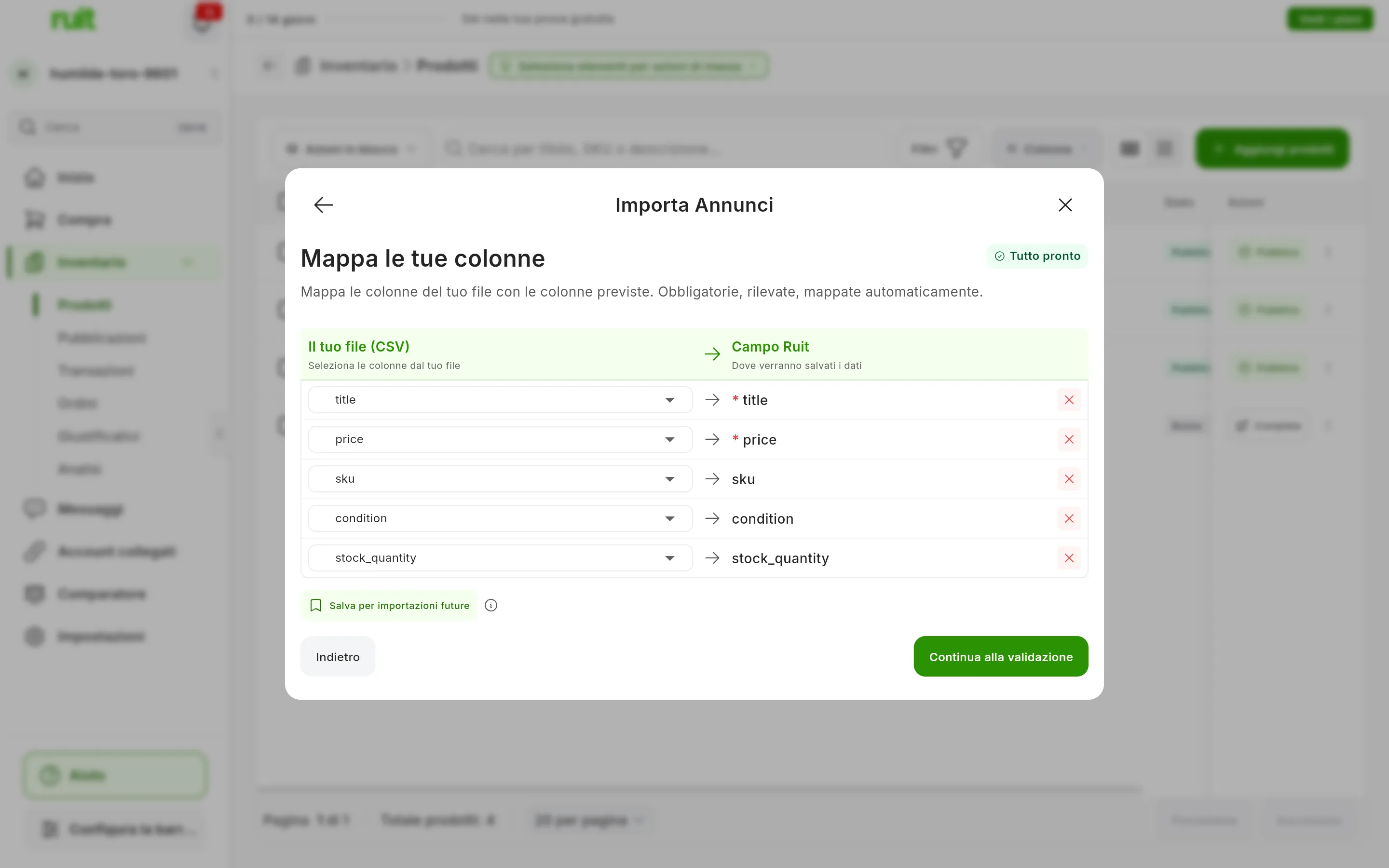Remove the title field mapping
This screenshot has width=1389, height=868.
1069,400
